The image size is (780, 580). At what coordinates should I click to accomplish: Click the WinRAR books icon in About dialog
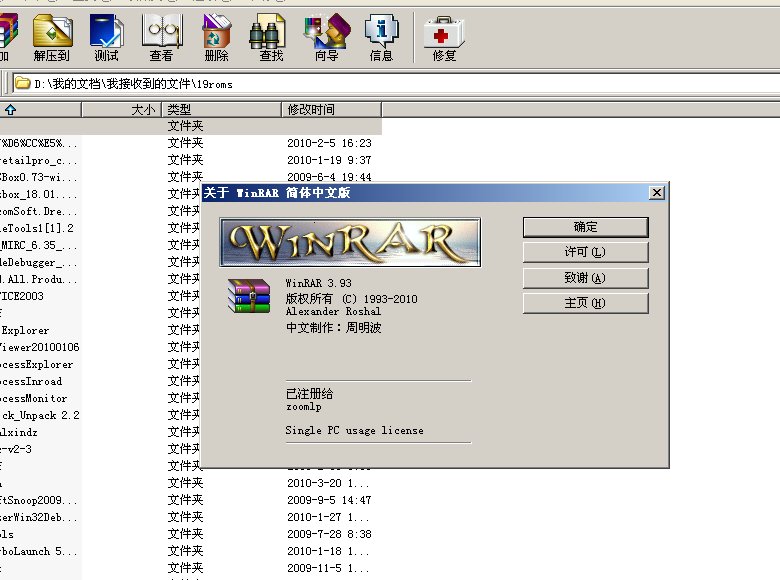(x=249, y=296)
